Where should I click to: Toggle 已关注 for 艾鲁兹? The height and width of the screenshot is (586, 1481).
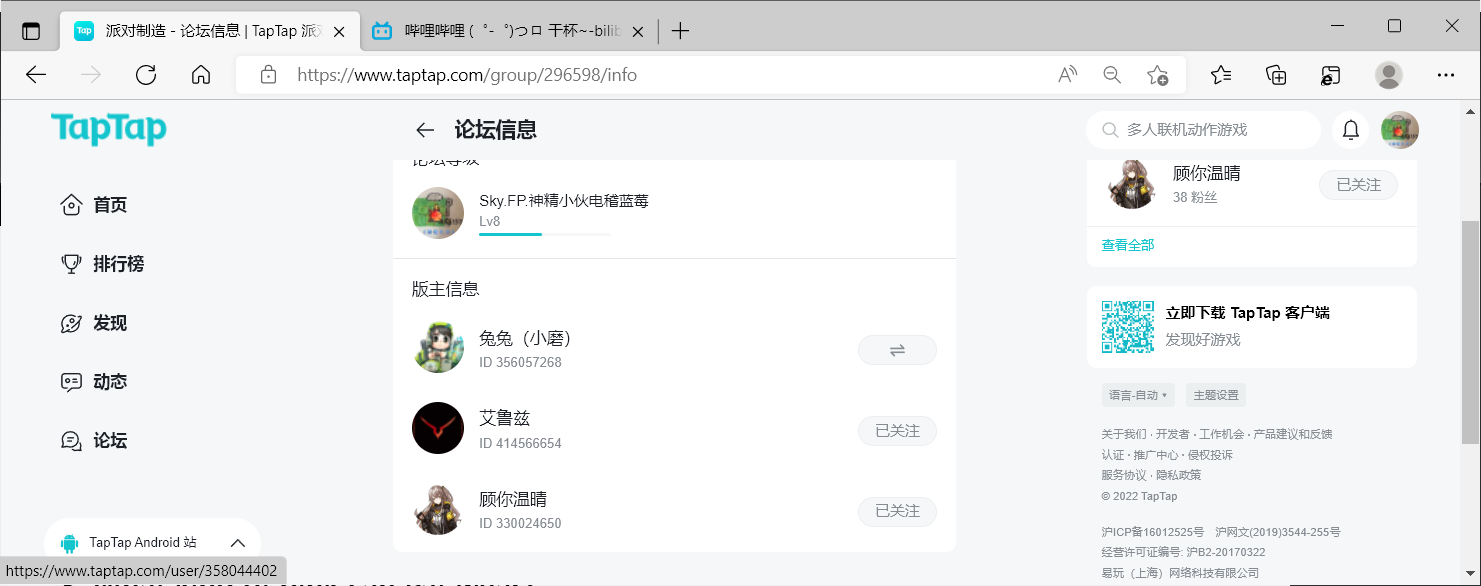coord(897,431)
